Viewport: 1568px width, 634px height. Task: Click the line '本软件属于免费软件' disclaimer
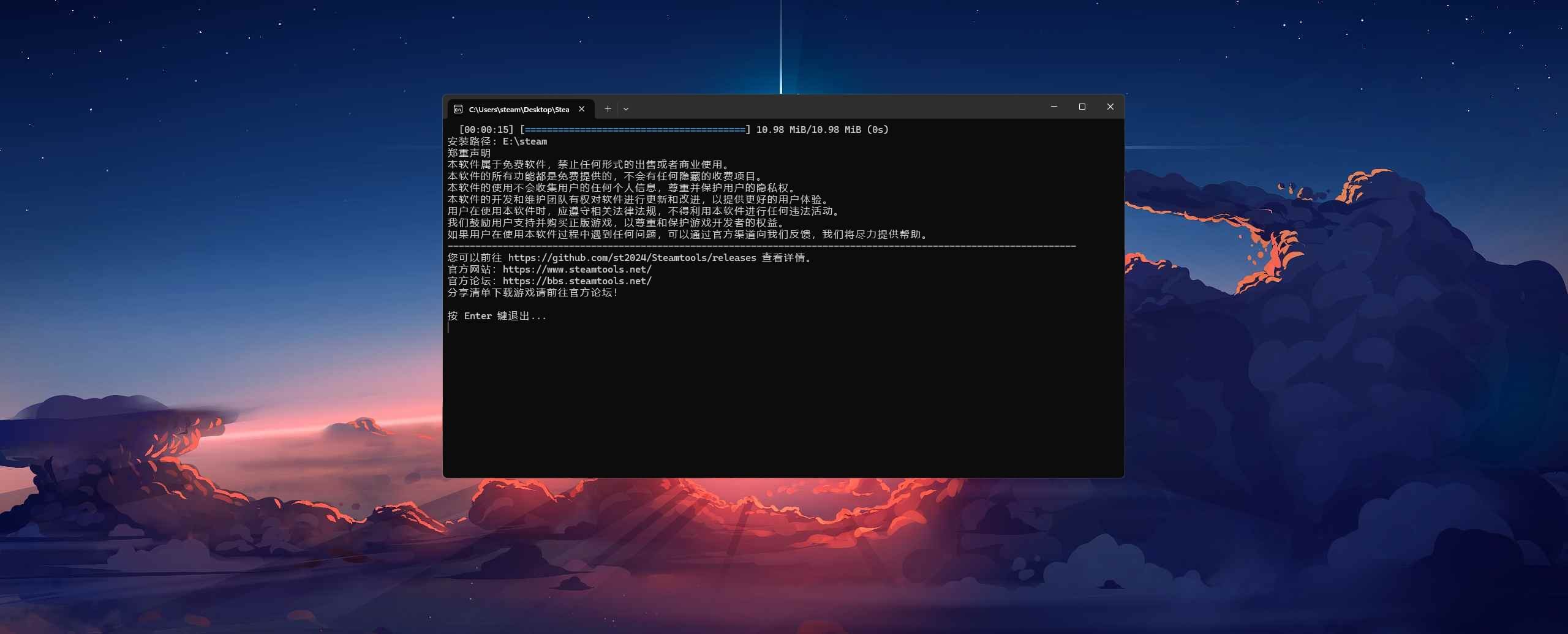pos(589,165)
